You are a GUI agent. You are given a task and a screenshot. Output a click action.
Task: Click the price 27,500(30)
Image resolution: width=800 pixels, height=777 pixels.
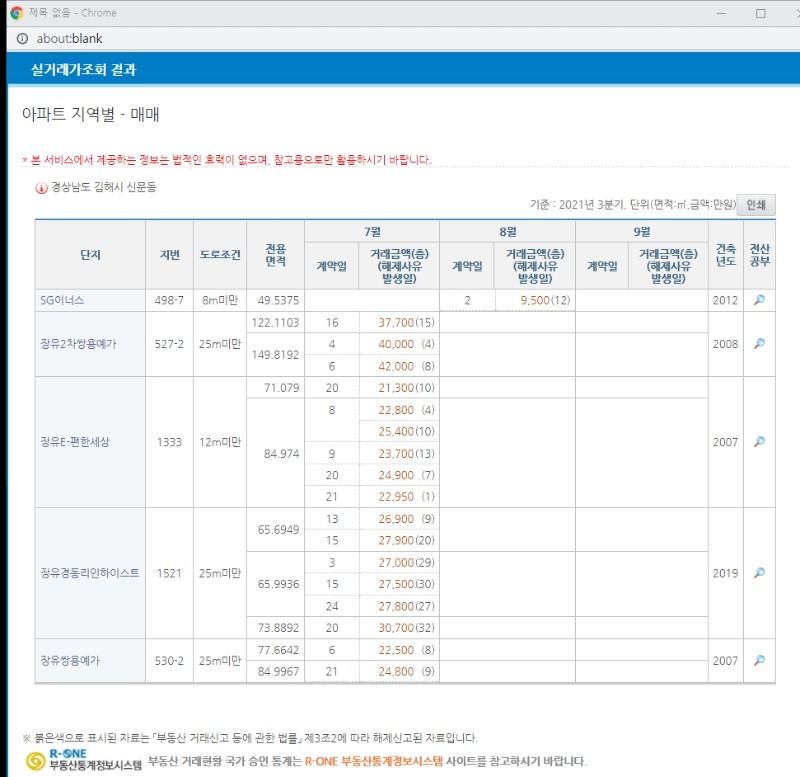406,584
